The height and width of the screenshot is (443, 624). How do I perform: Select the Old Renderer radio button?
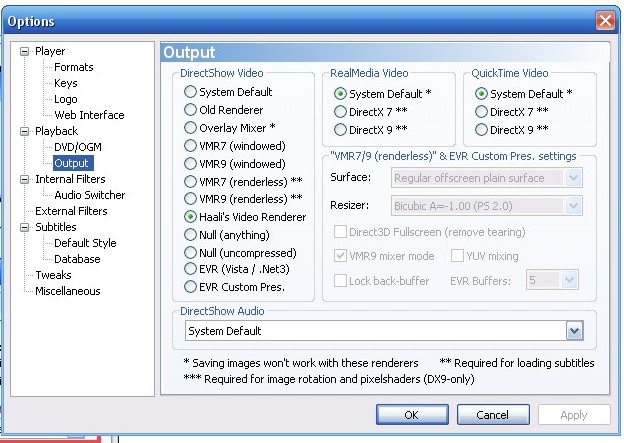[x=190, y=110]
